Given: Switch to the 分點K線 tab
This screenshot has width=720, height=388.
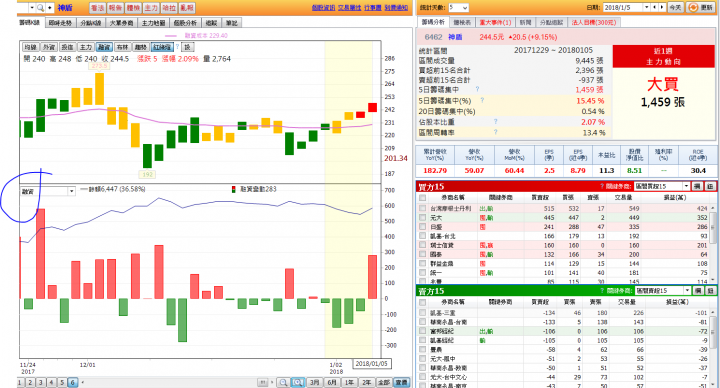Looking at the screenshot, I should coord(90,23).
